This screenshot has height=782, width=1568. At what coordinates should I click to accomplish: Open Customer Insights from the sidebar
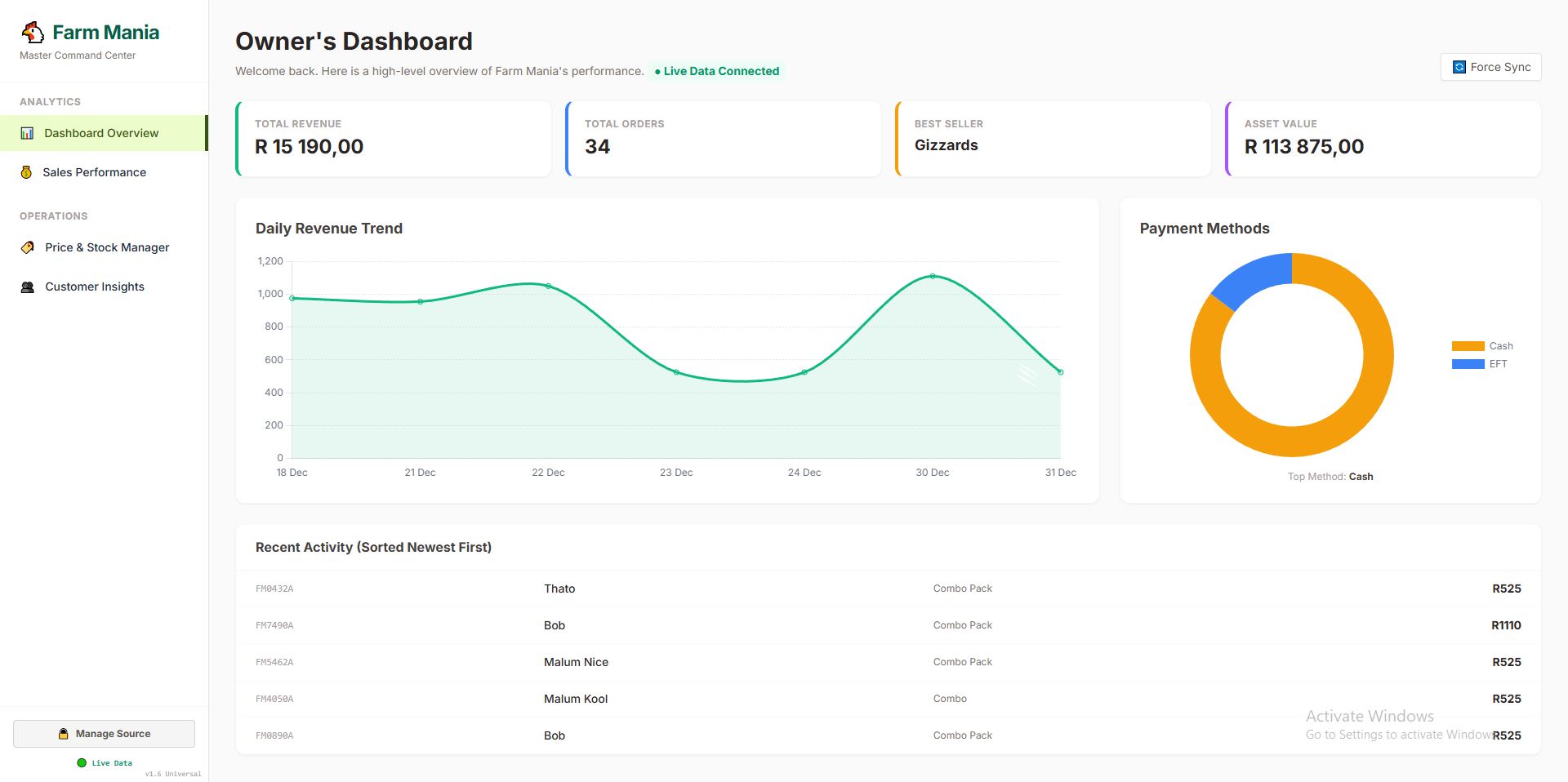pos(94,286)
